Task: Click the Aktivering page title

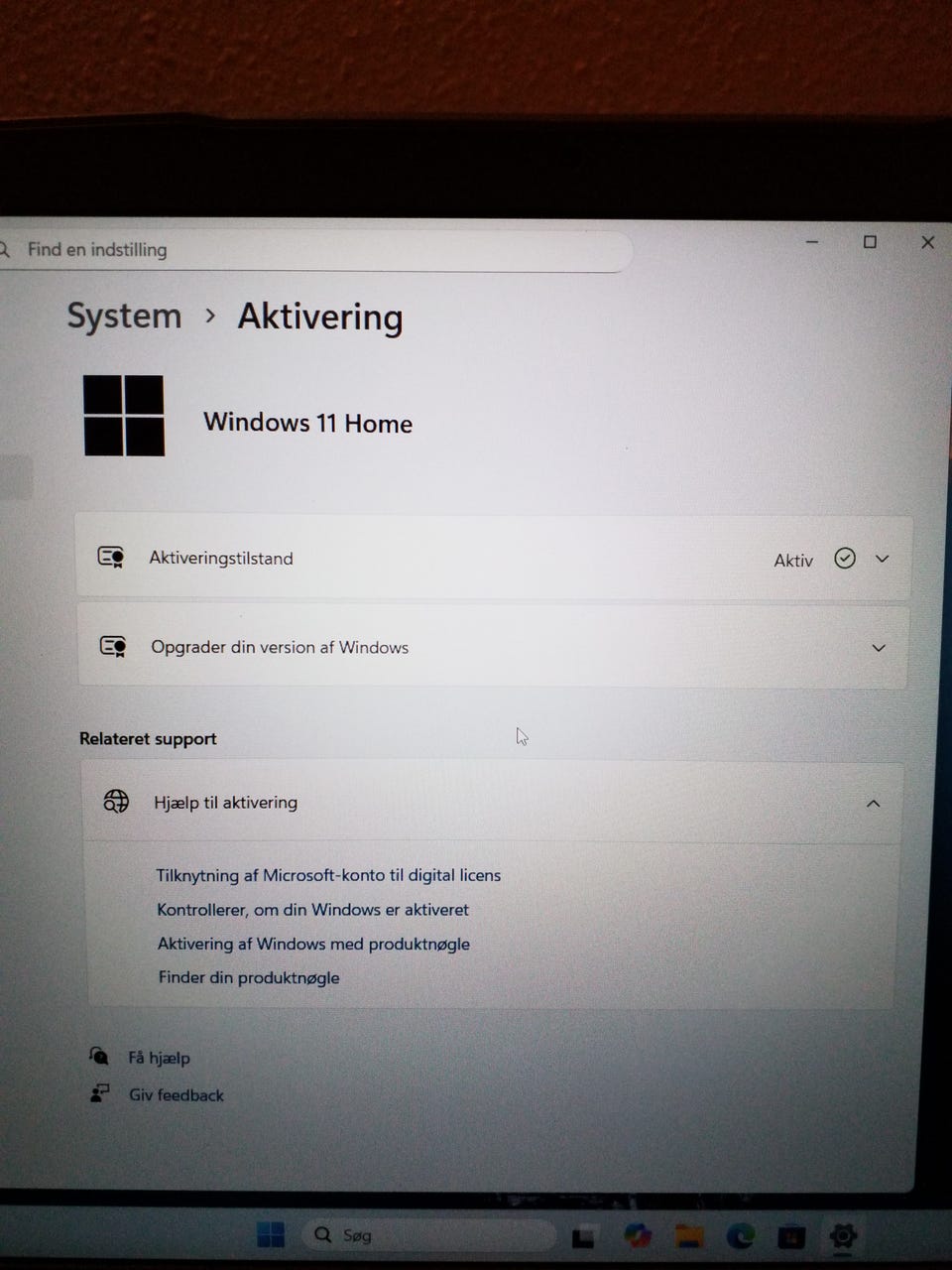Action: (x=320, y=317)
